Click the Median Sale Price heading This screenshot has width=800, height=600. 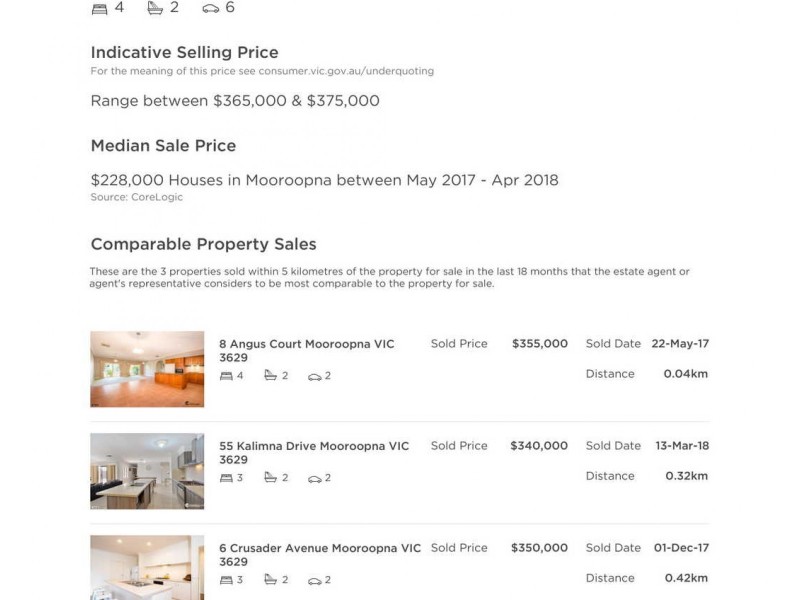pos(163,145)
